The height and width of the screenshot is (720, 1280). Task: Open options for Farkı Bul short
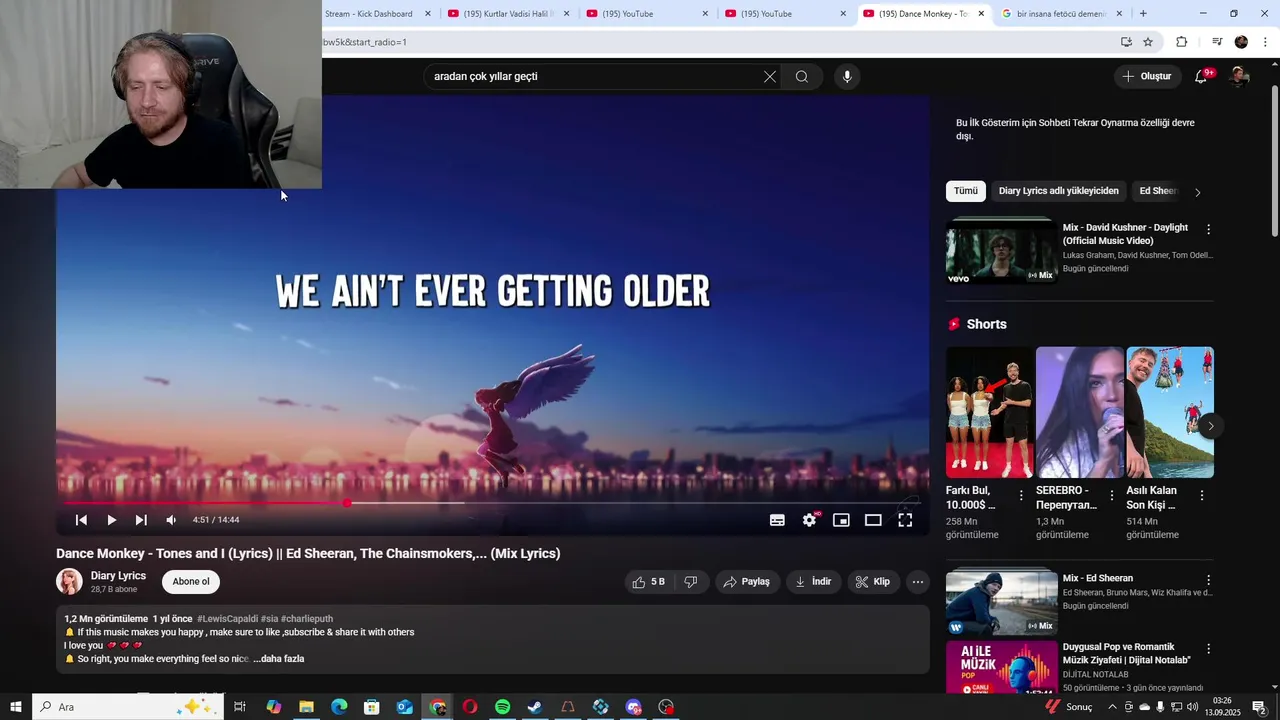pos(1021,496)
